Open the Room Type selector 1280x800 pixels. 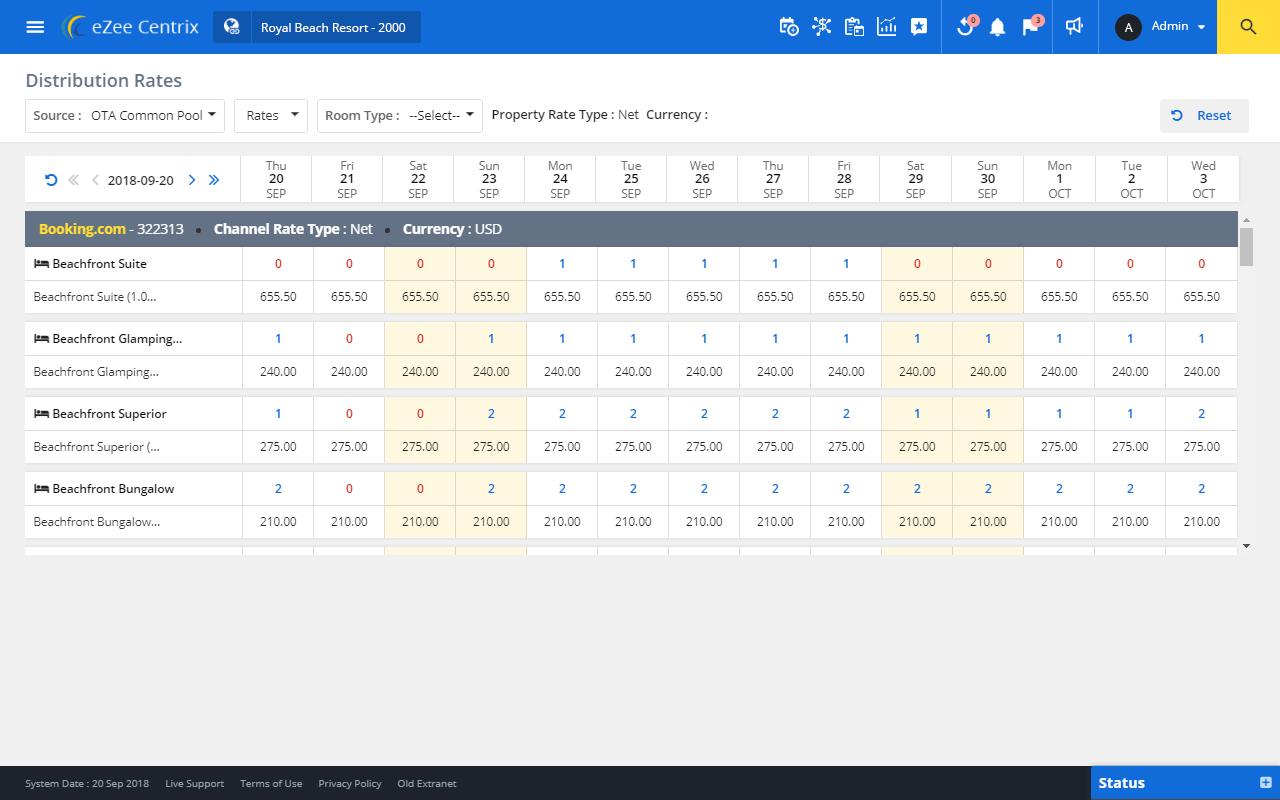tap(399, 115)
